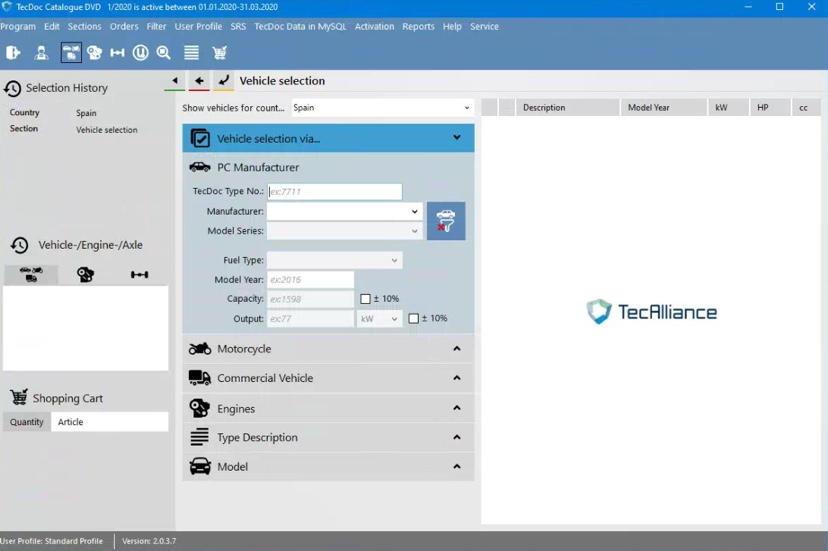The height and width of the screenshot is (551, 828).
Task: Open the SRS menu
Action: 238,26
